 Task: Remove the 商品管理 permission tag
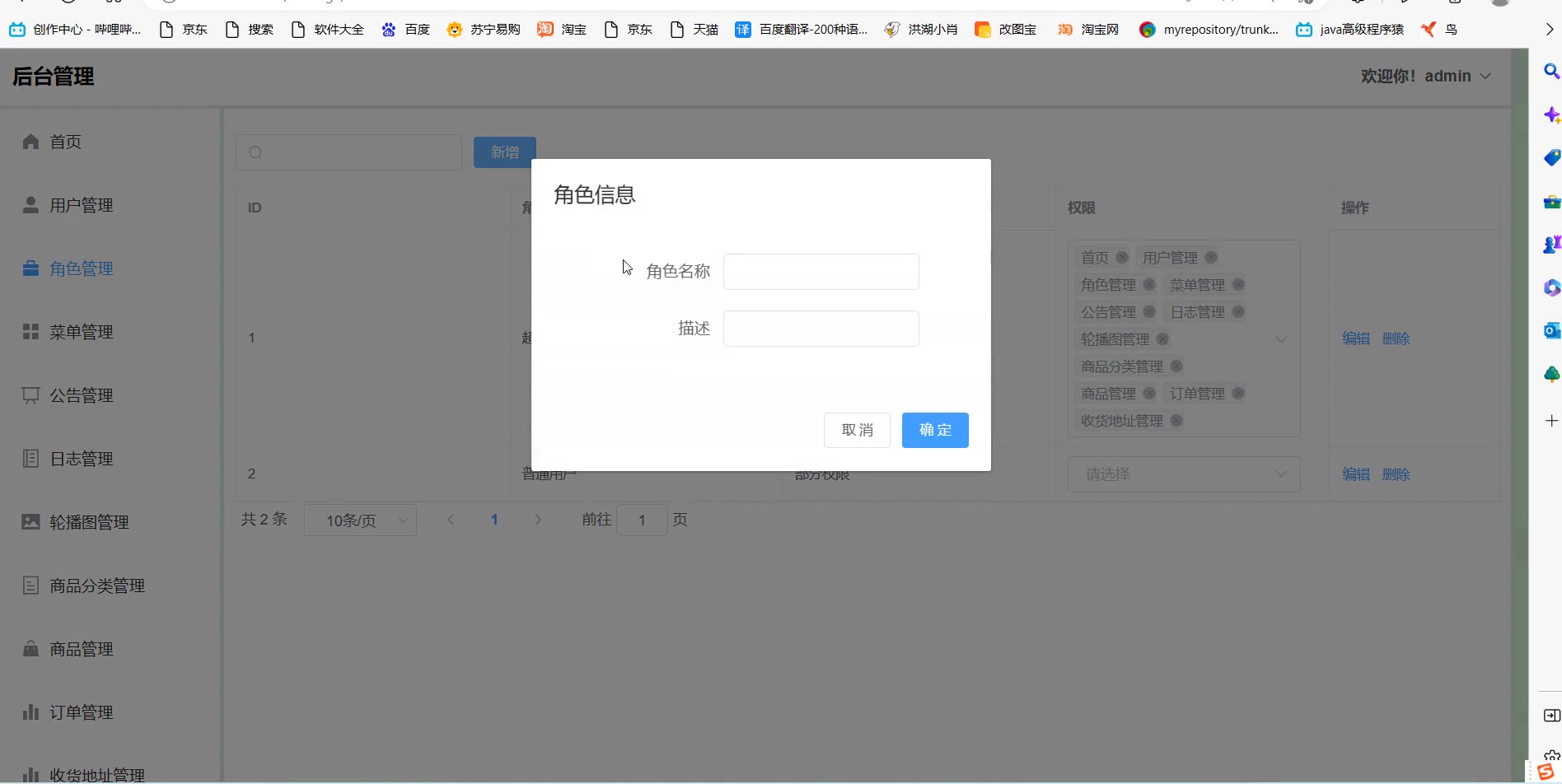point(1149,394)
